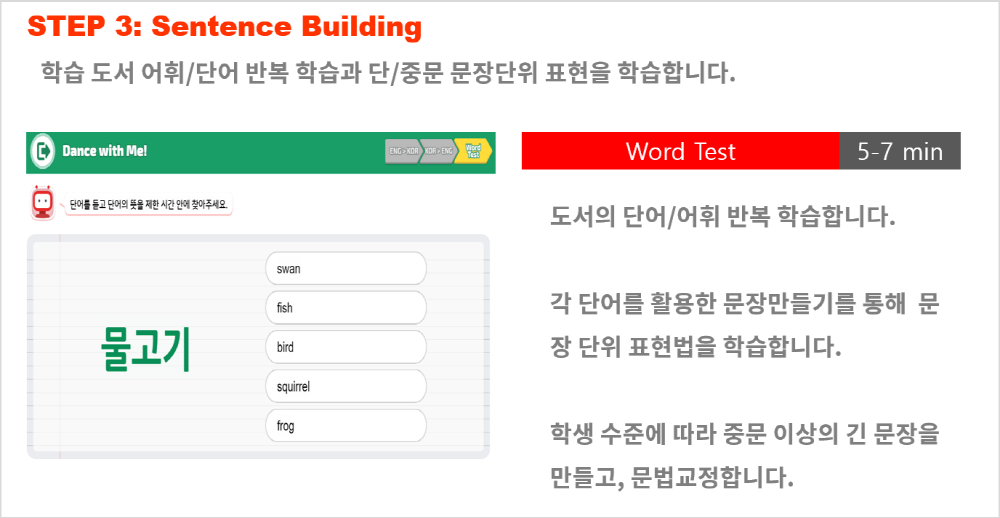Screen dimensions: 1000x518
Task: Select the ENG > KOR step tab
Action: click(x=402, y=152)
